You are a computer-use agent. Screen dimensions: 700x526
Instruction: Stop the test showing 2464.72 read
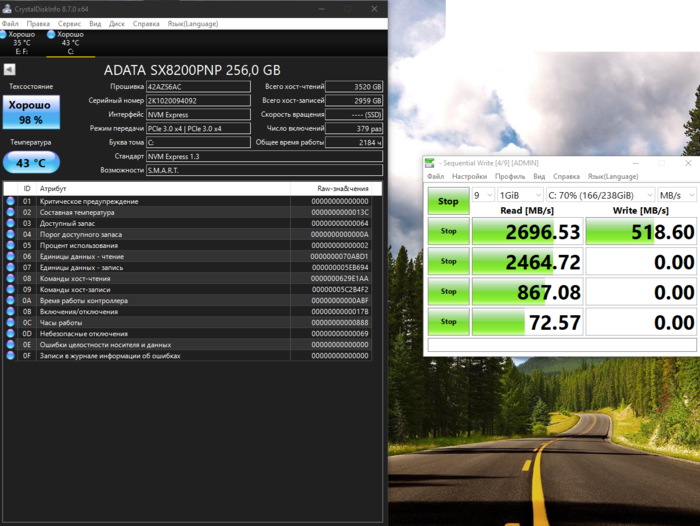pyautogui.click(x=448, y=261)
